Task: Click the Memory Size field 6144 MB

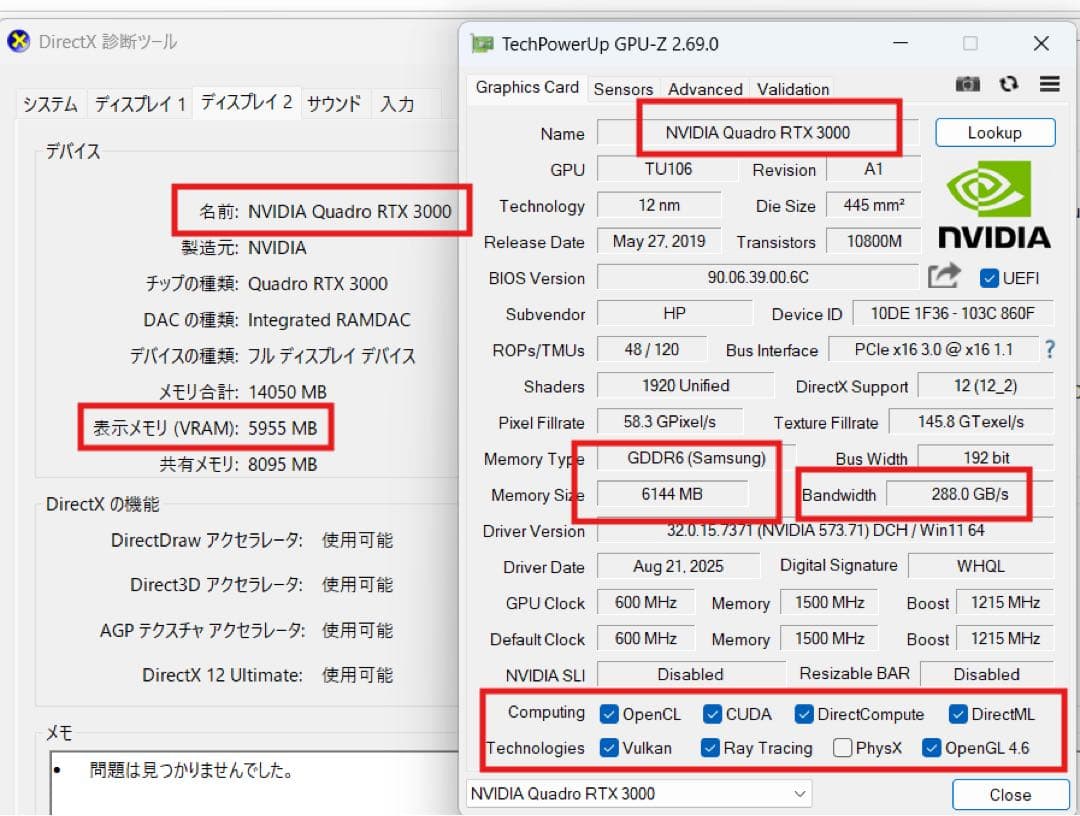Action: [672, 494]
